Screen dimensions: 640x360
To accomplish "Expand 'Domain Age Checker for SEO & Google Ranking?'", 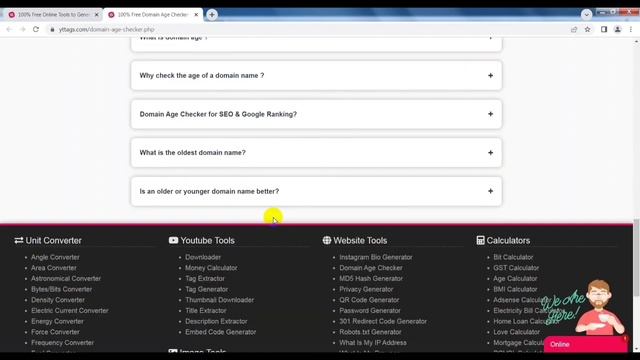I will tap(316, 114).
